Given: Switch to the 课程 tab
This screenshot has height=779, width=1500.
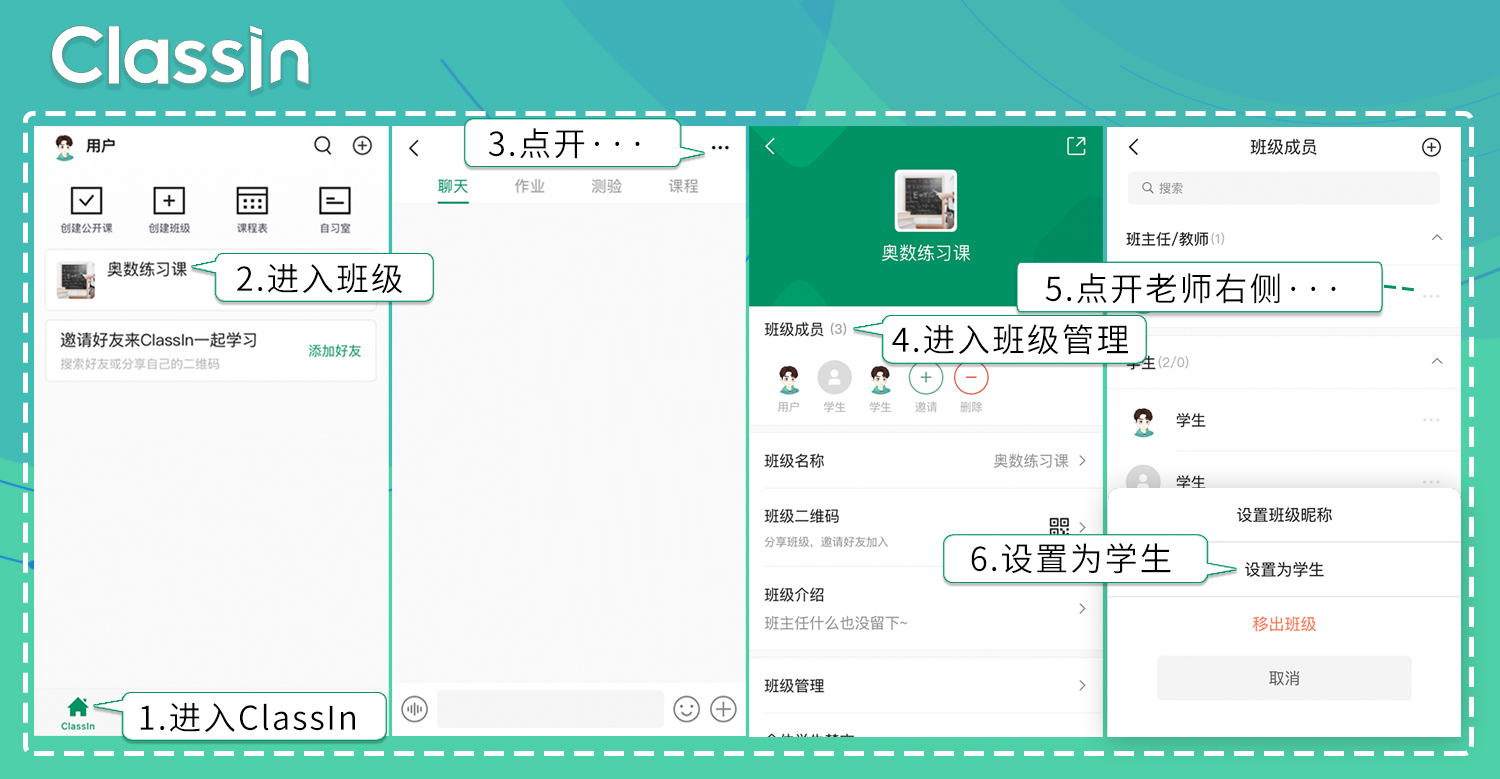Looking at the screenshot, I should click(684, 186).
